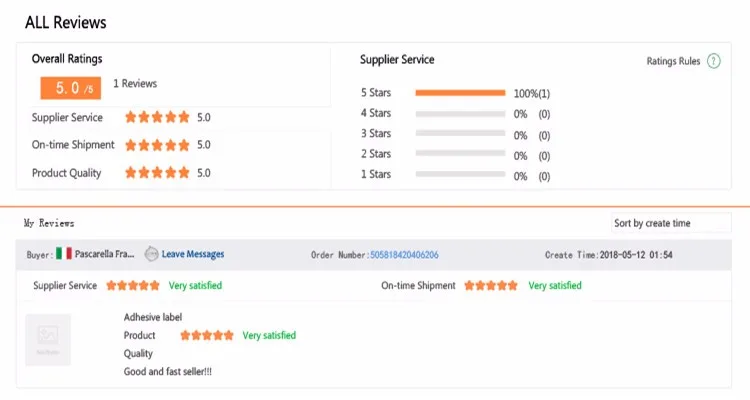The width and height of the screenshot is (750, 400).
Task: Click the review's Supplier Service star rating
Action: click(x=133, y=286)
